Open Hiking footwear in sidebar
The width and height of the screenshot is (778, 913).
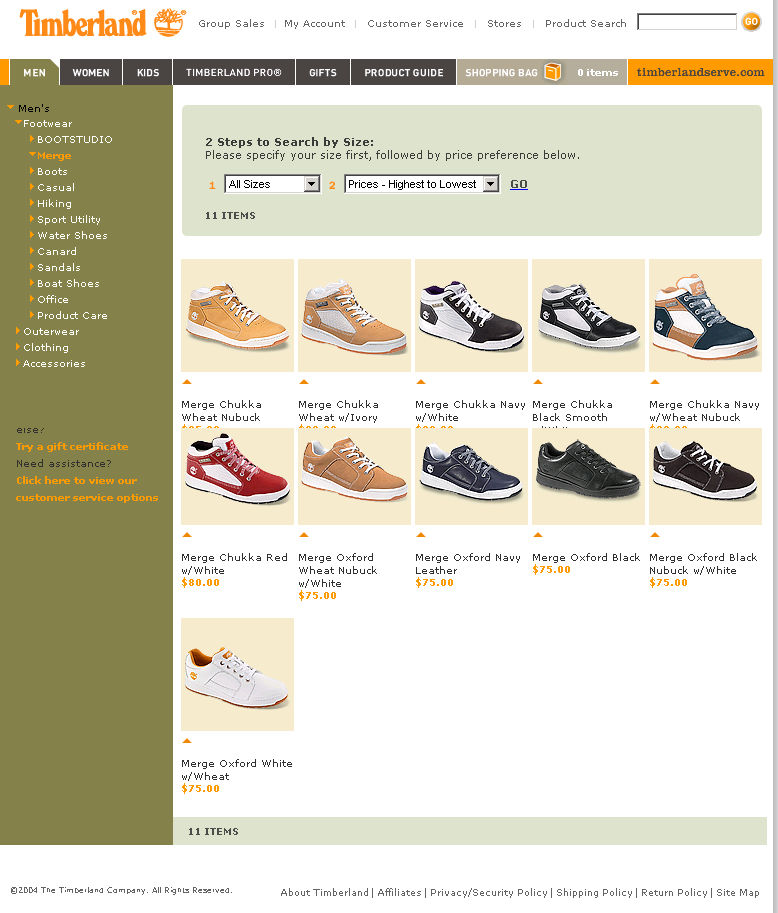[54, 203]
